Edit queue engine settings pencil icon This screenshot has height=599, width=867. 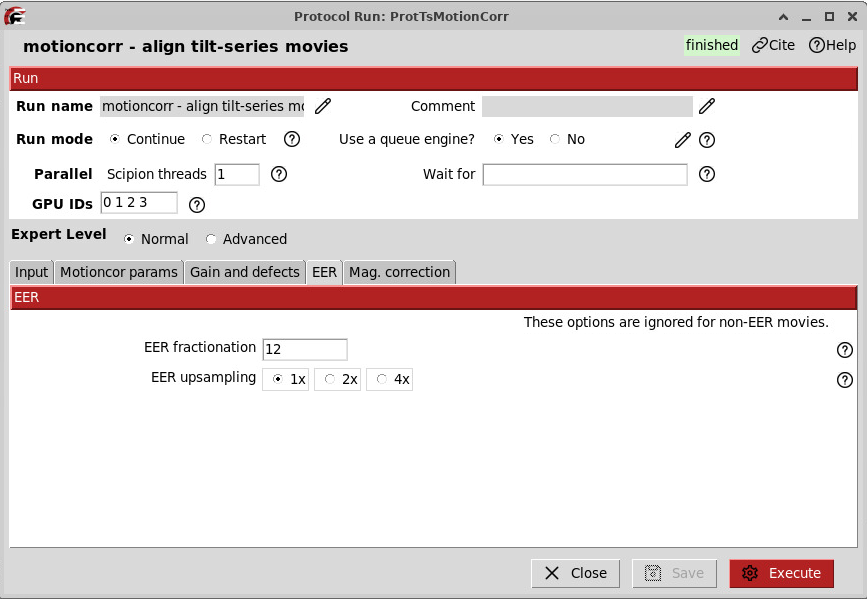pos(683,140)
